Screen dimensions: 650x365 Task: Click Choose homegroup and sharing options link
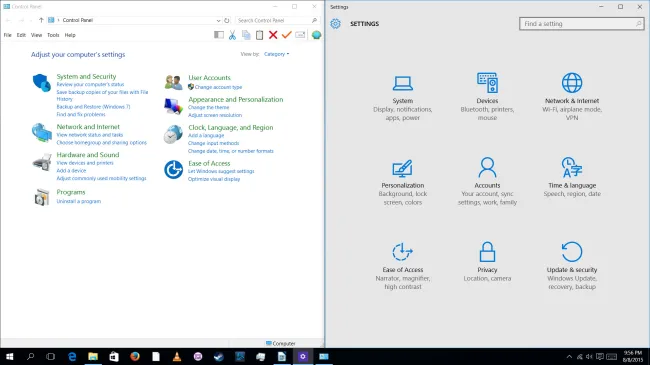click(x=102, y=143)
